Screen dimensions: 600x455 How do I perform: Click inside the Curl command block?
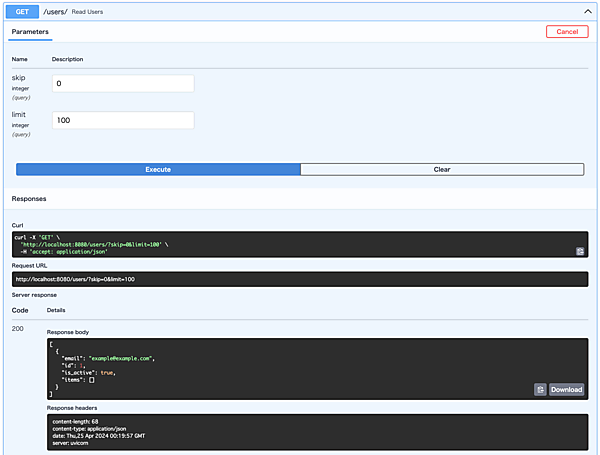[300, 244]
